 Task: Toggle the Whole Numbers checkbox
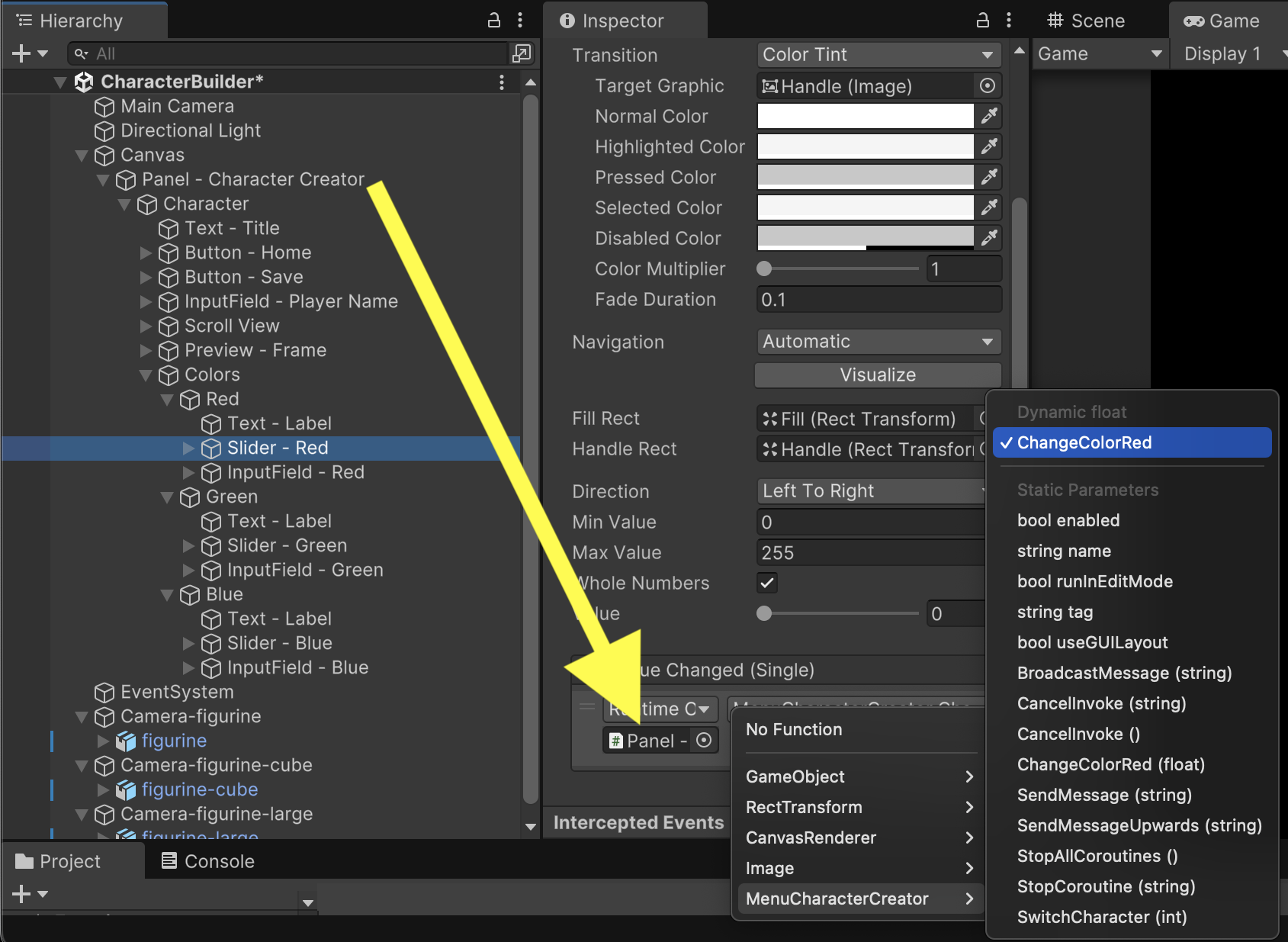[x=767, y=584]
